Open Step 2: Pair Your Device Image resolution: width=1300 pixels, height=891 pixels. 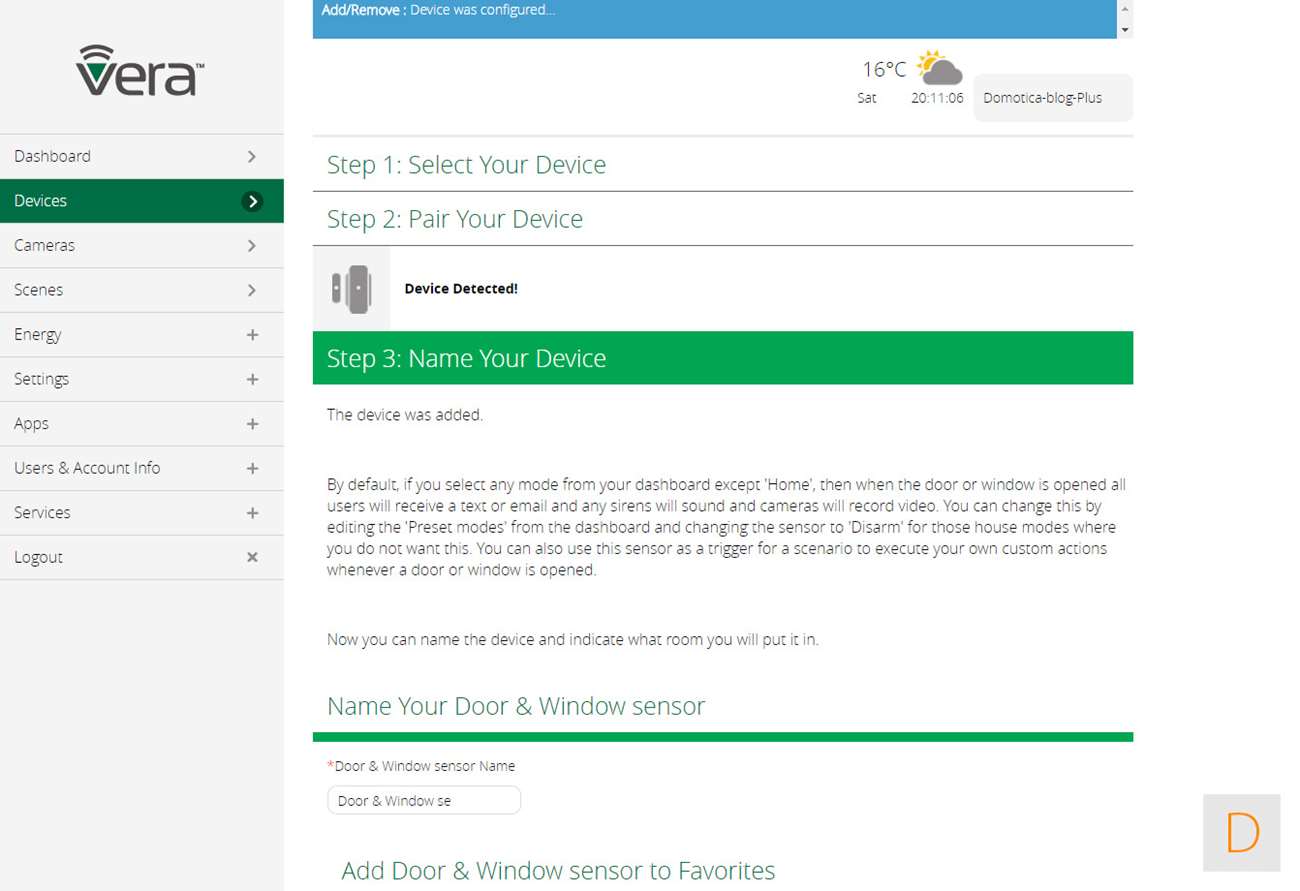click(454, 219)
